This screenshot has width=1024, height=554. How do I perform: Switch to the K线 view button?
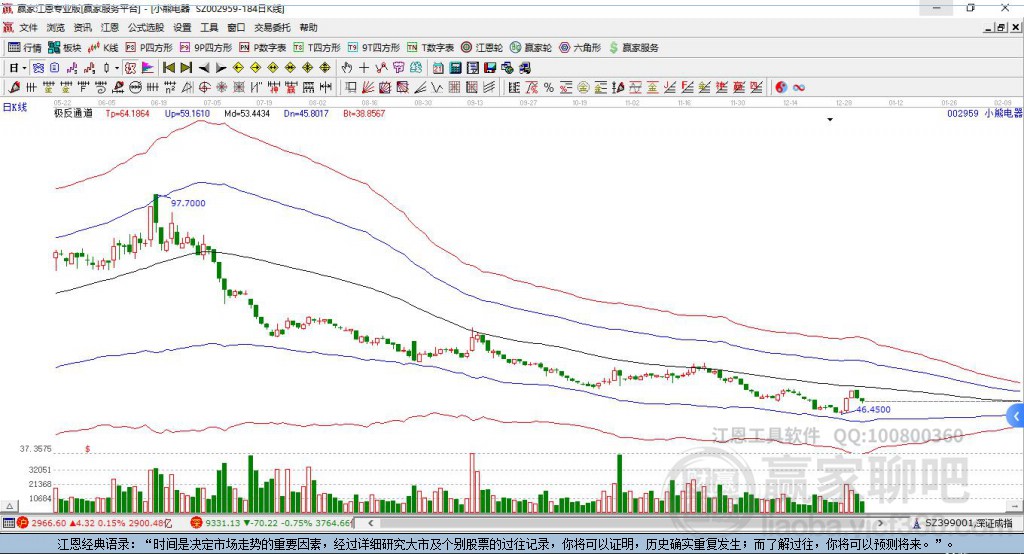[x=103, y=48]
